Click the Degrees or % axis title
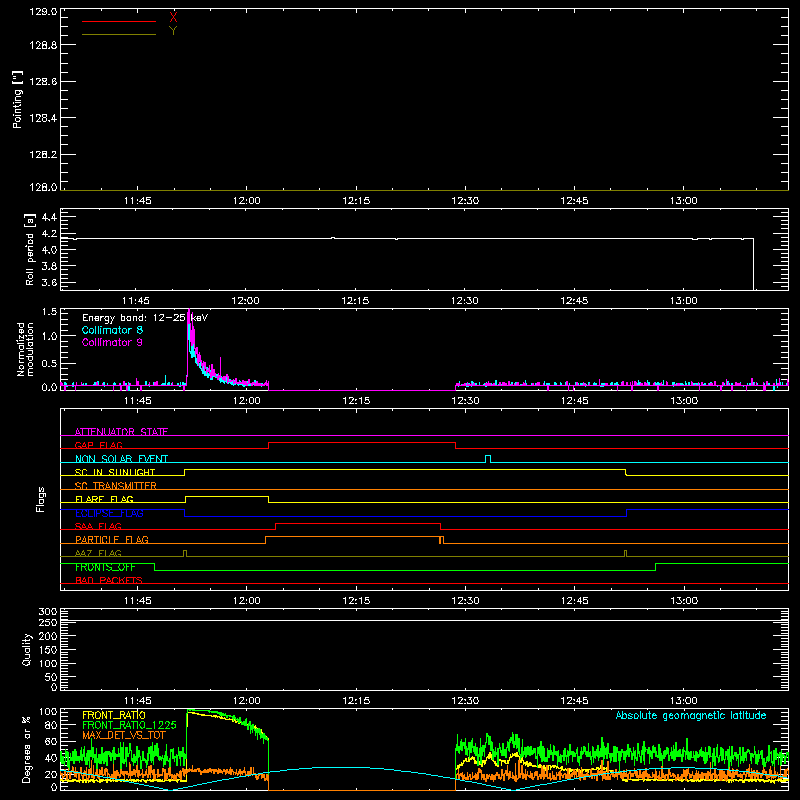Viewport: 800px width, 800px height. (x=27, y=750)
